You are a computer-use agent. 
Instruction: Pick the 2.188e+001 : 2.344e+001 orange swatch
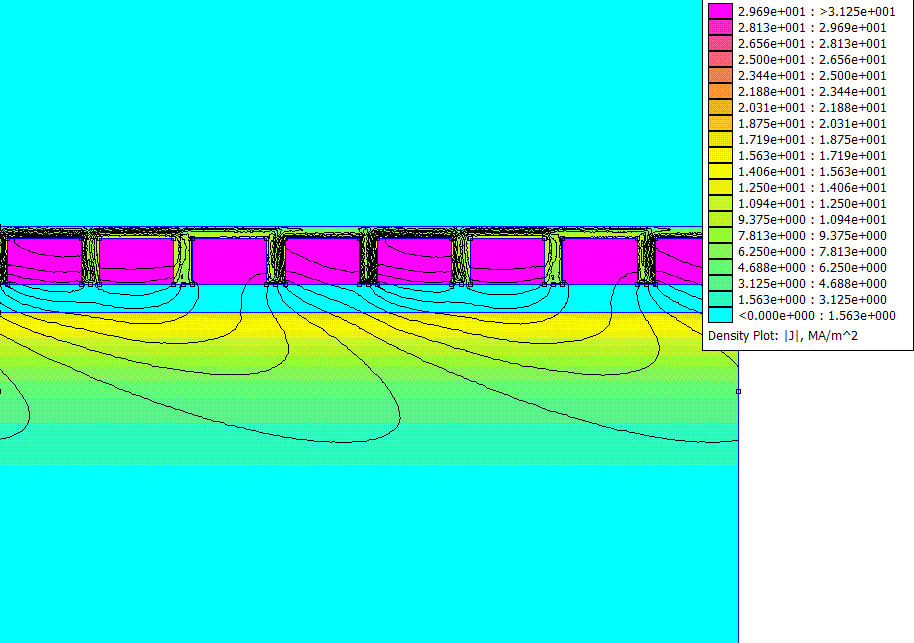[x=720, y=91]
